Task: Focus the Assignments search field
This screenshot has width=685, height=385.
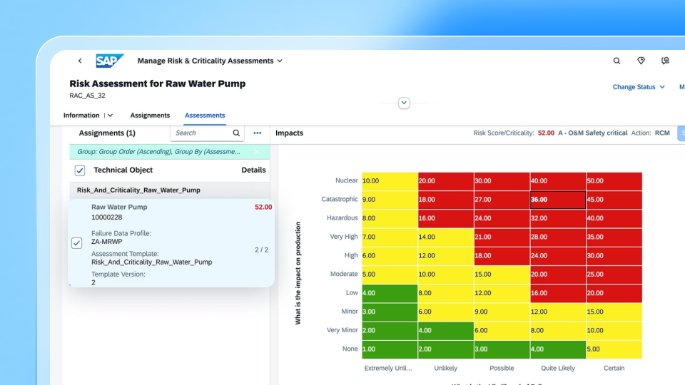Action: [x=201, y=133]
